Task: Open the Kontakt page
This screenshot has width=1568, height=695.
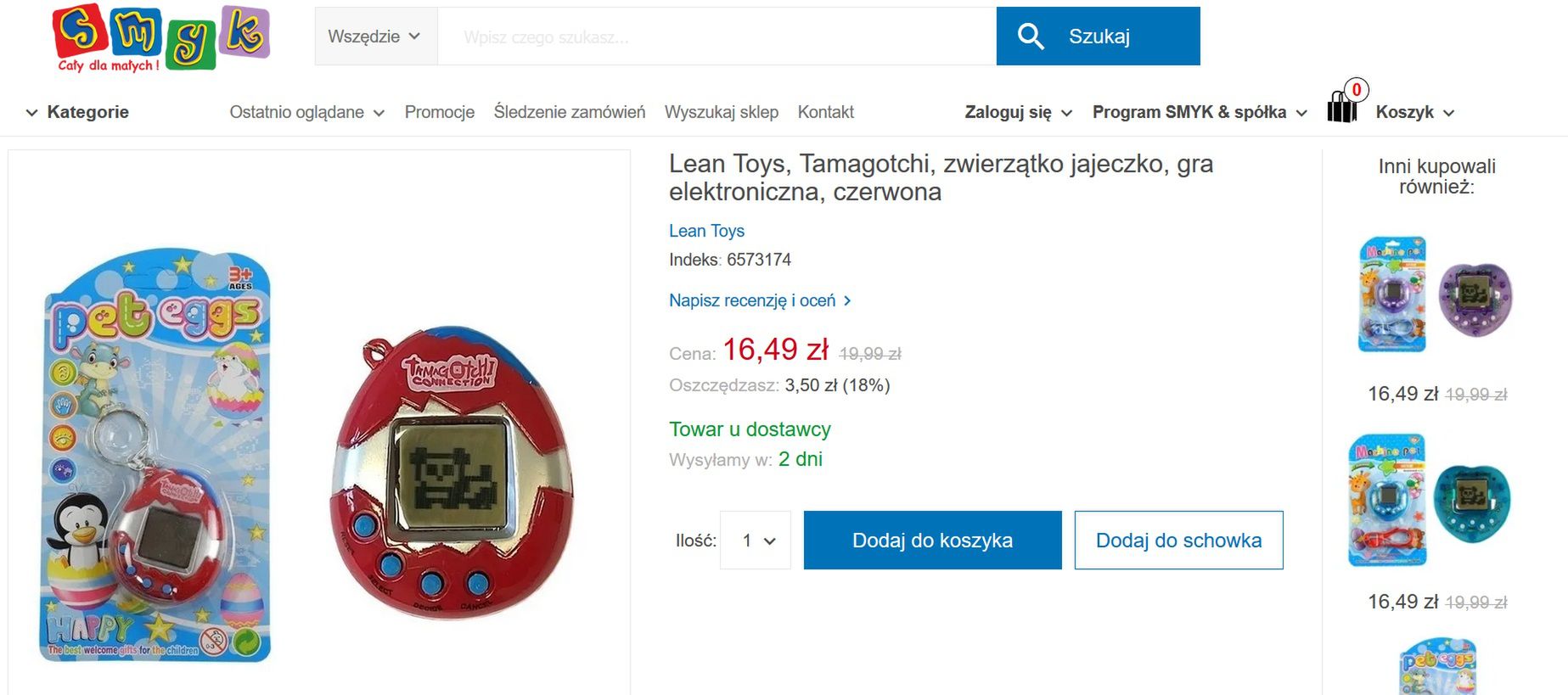Action: coord(826,112)
